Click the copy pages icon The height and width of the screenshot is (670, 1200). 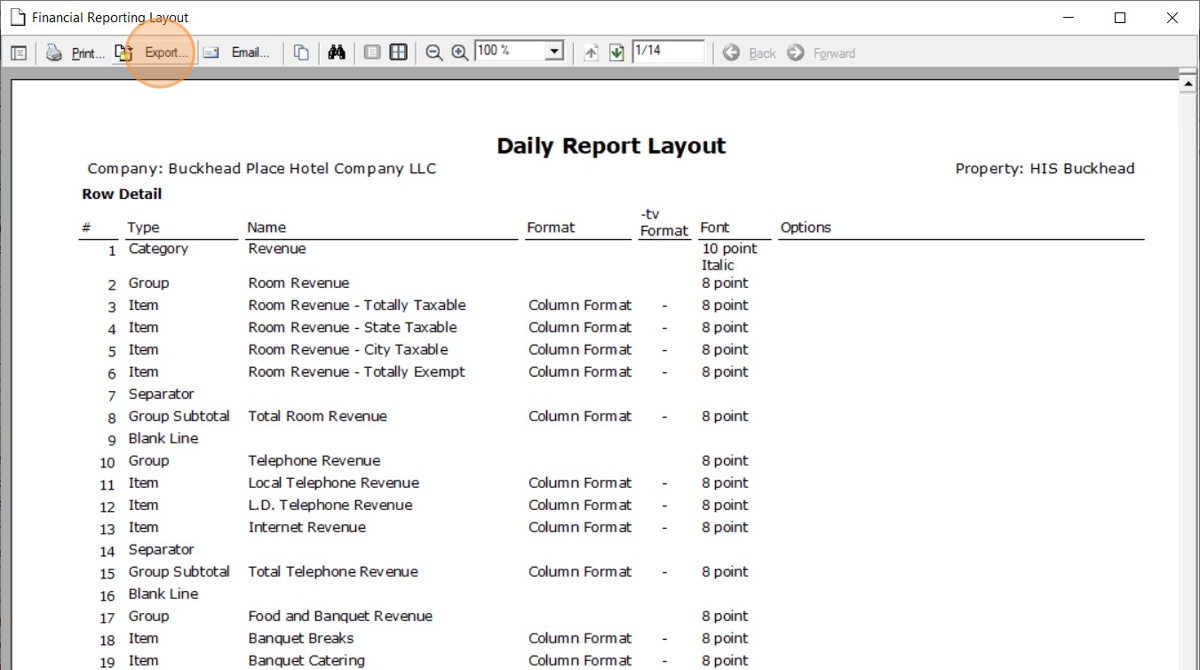click(301, 53)
